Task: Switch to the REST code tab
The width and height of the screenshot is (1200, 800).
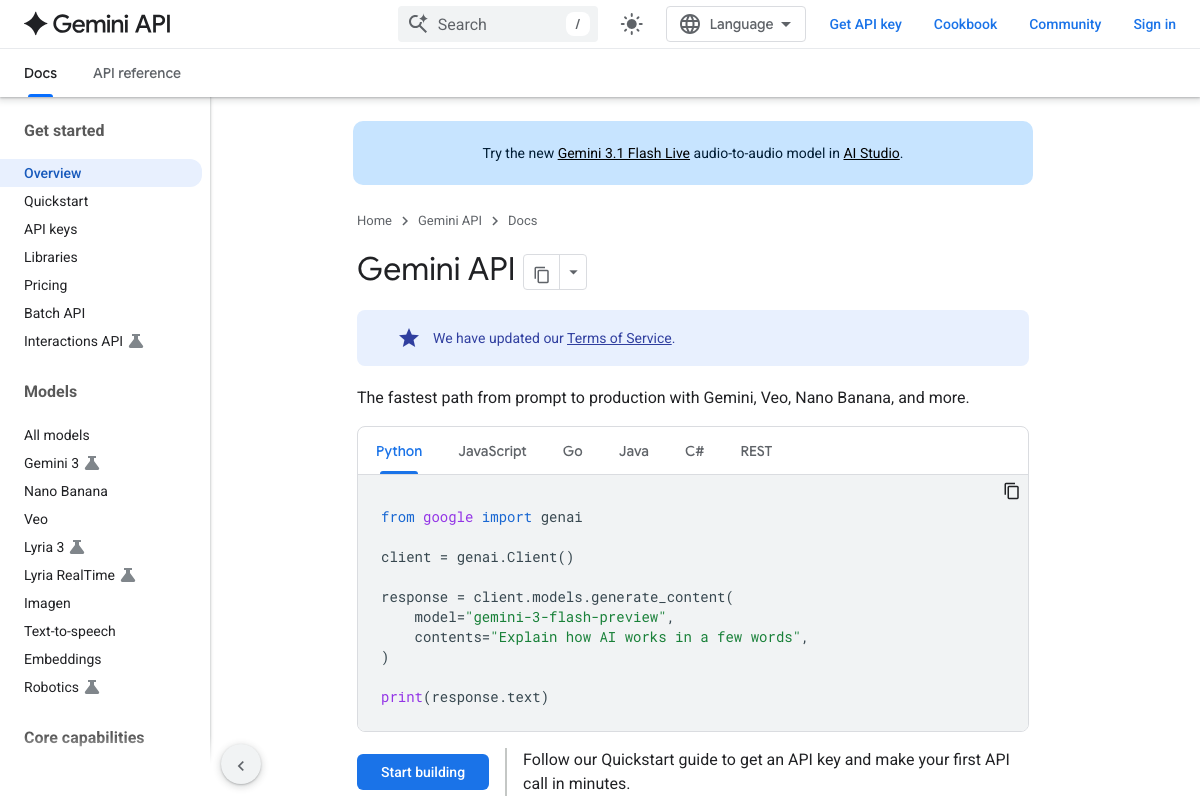Action: 756,451
